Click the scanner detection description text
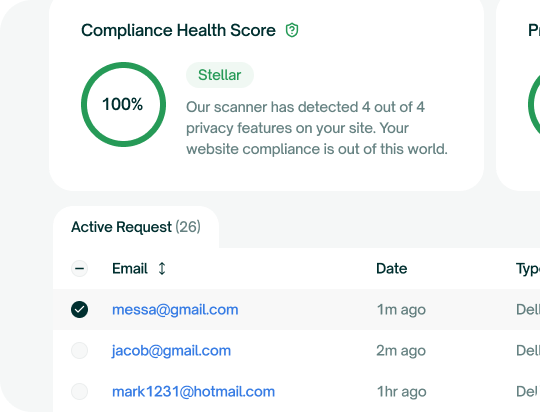 point(317,128)
